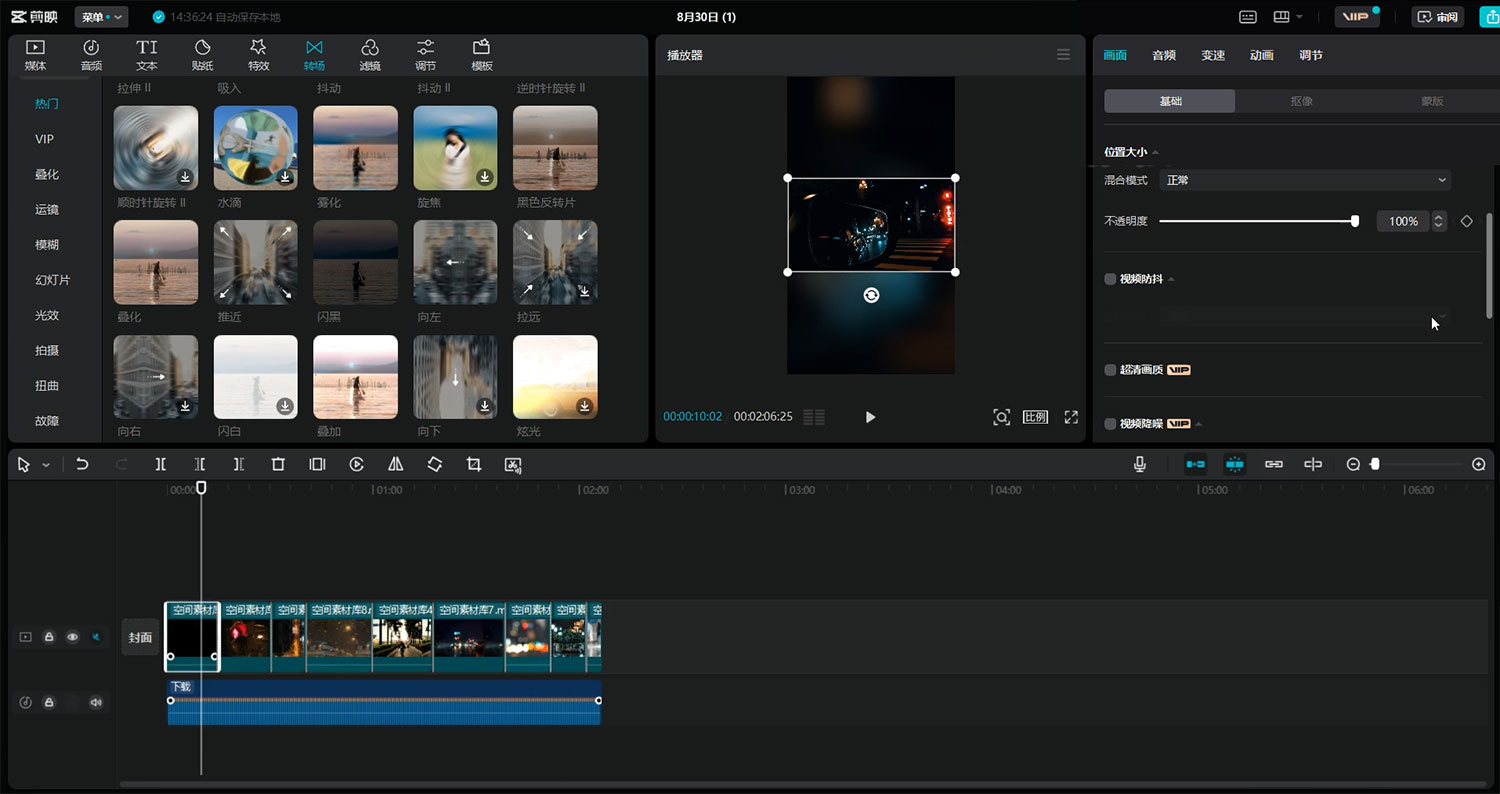The height and width of the screenshot is (794, 1500).
Task: Enter fullscreen preview in player
Action: point(1071,417)
